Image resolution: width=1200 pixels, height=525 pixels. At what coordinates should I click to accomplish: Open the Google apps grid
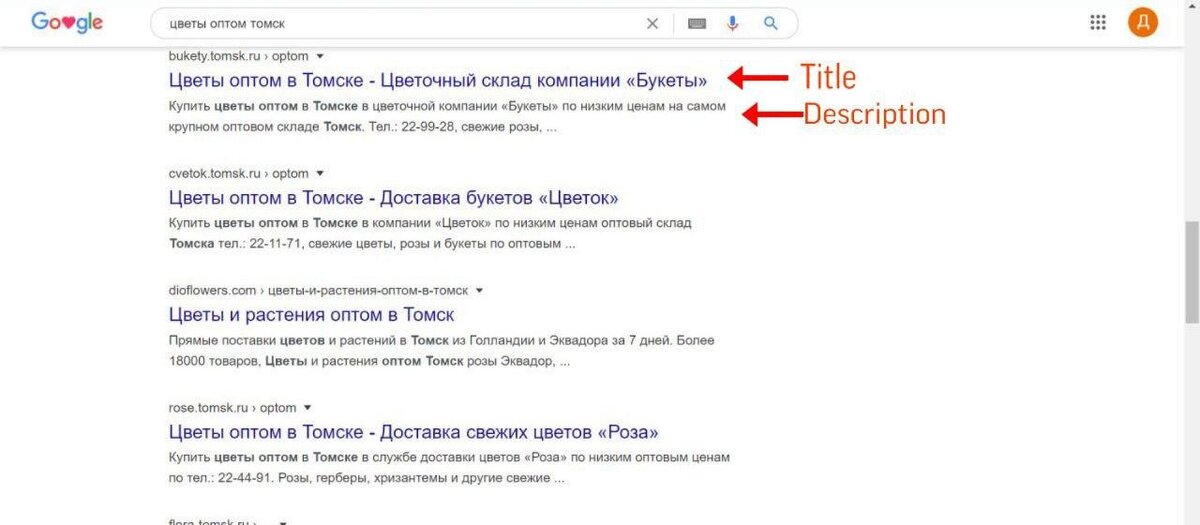click(x=1098, y=22)
